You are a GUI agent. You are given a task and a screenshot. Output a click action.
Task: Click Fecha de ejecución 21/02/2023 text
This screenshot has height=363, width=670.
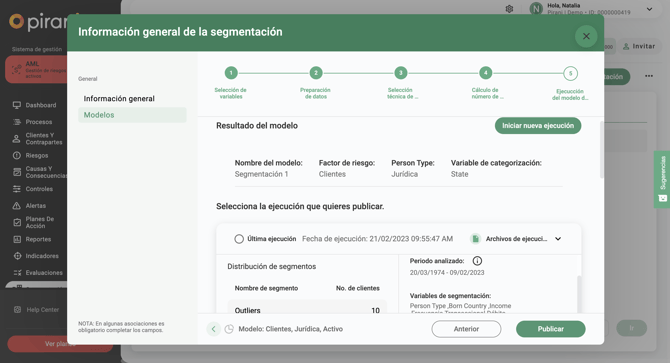[x=377, y=239]
